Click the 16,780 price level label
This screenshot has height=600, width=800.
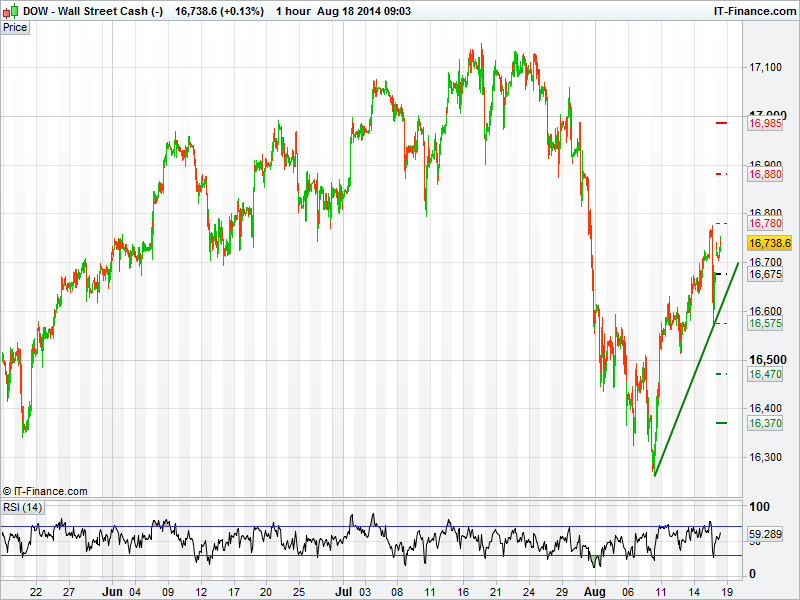click(765, 224)
